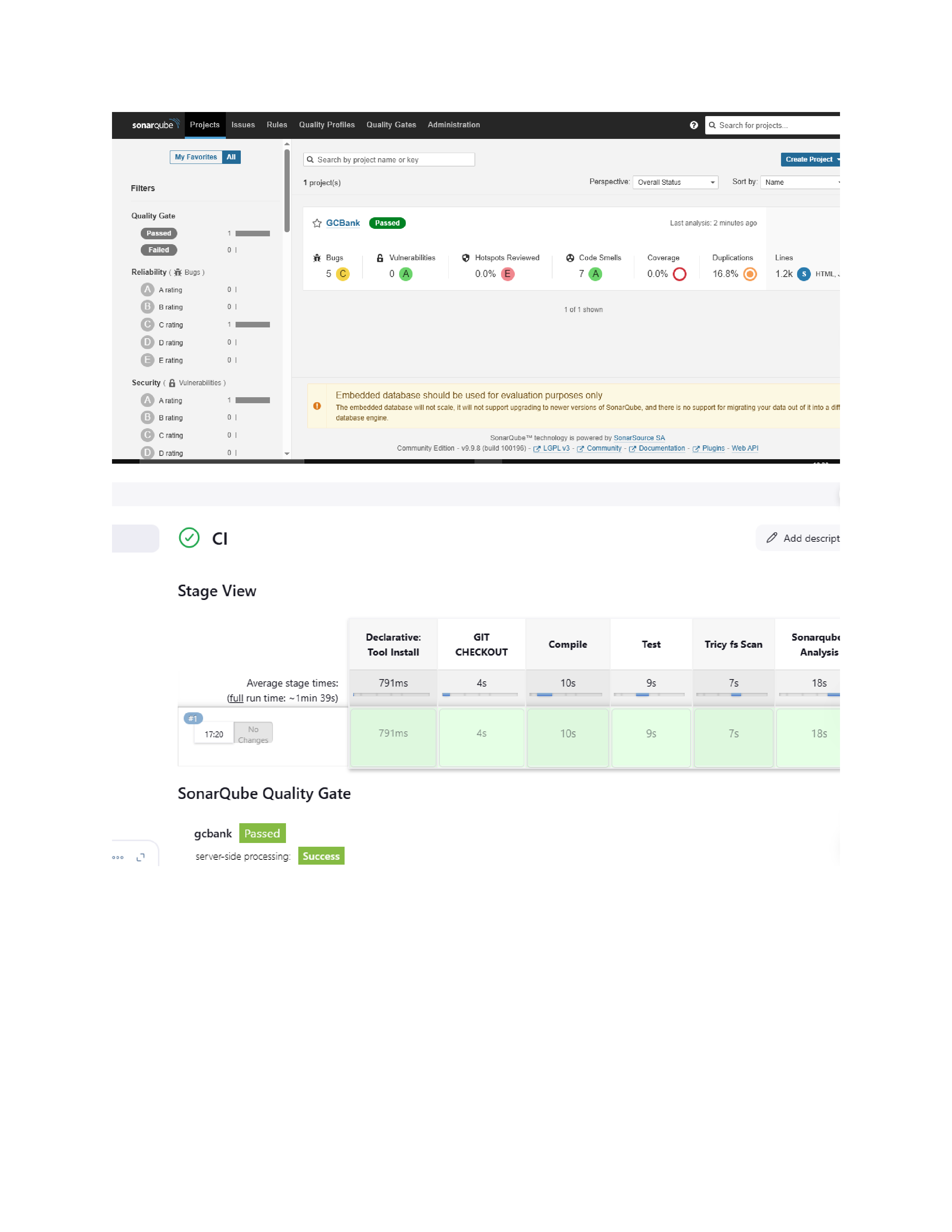Favorite GCBank with the star icon
Screen dimensions: 952x1232
click(317, 223)
